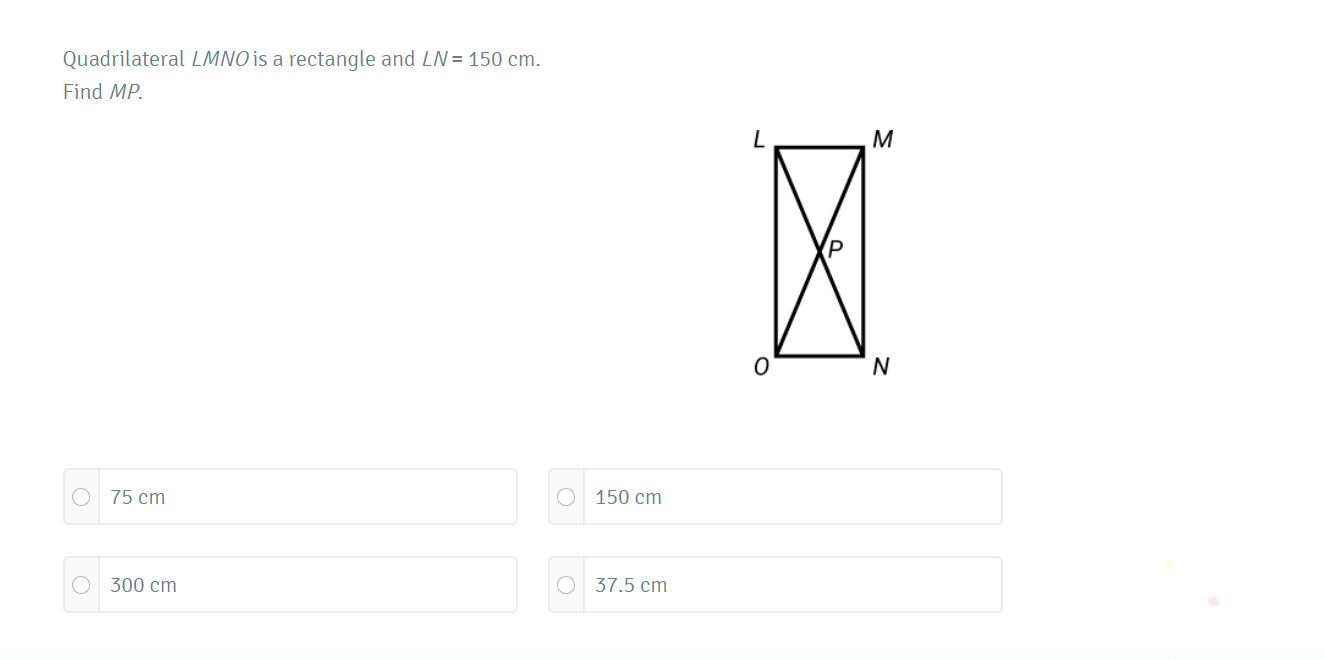1325x660 pixels.
Task: Click the vertex label M on the diagram
Action: tap(884, 139)
